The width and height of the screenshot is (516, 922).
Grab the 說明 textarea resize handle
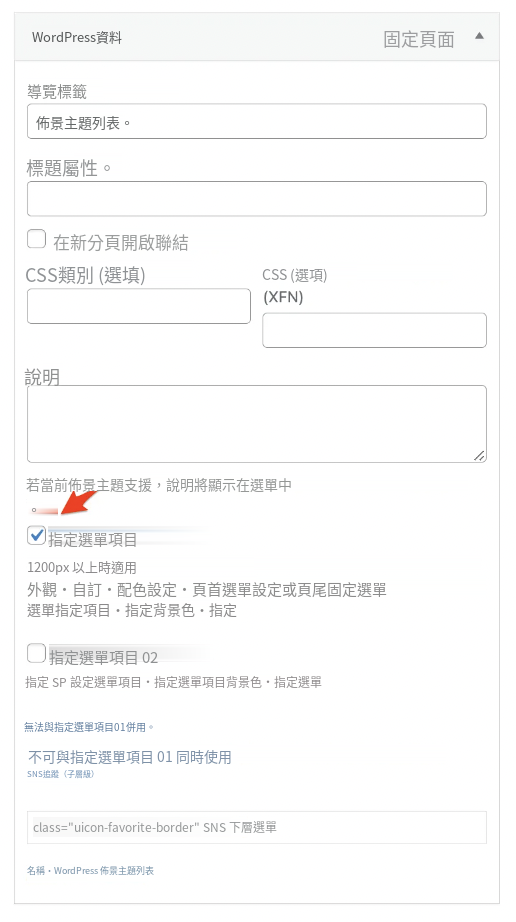click(x=480, y=455)
